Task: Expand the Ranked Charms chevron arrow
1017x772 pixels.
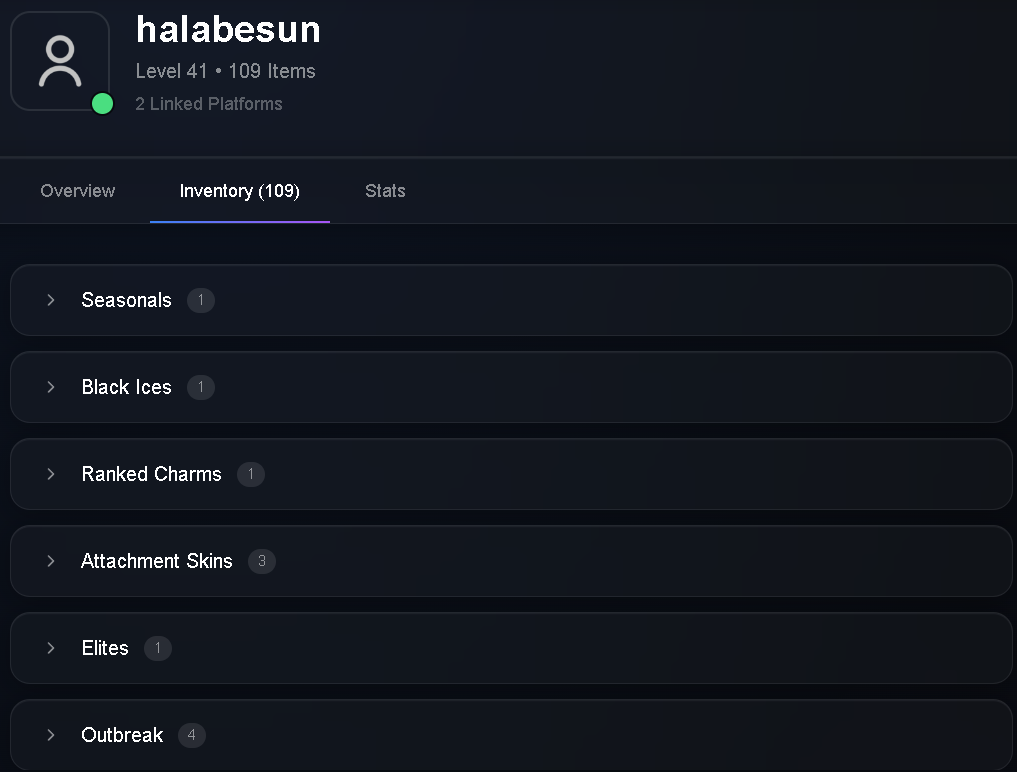Action: pos(51,474)
